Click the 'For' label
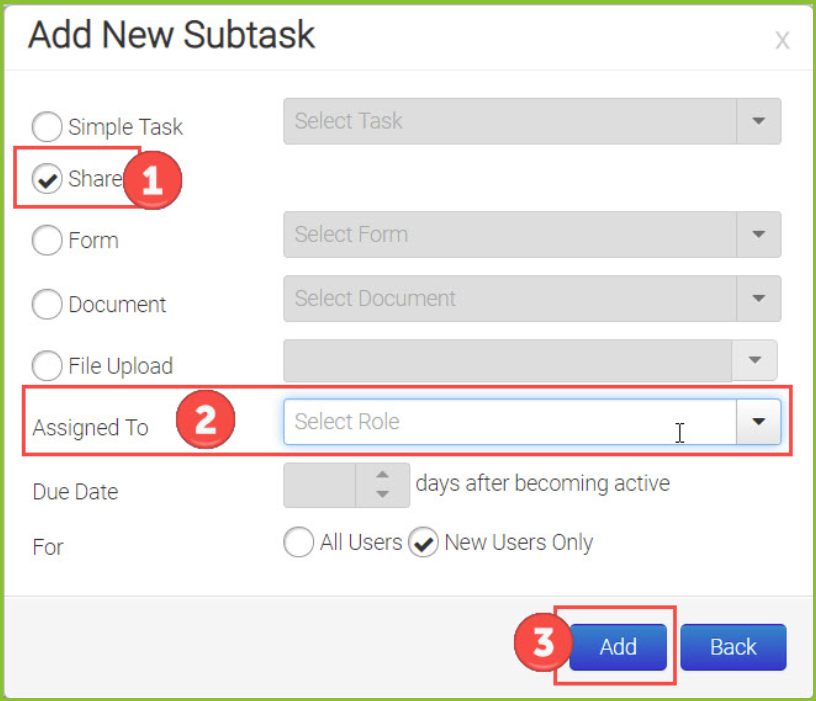Viewport: 816px width, 701px height. (x=48, y=547)
